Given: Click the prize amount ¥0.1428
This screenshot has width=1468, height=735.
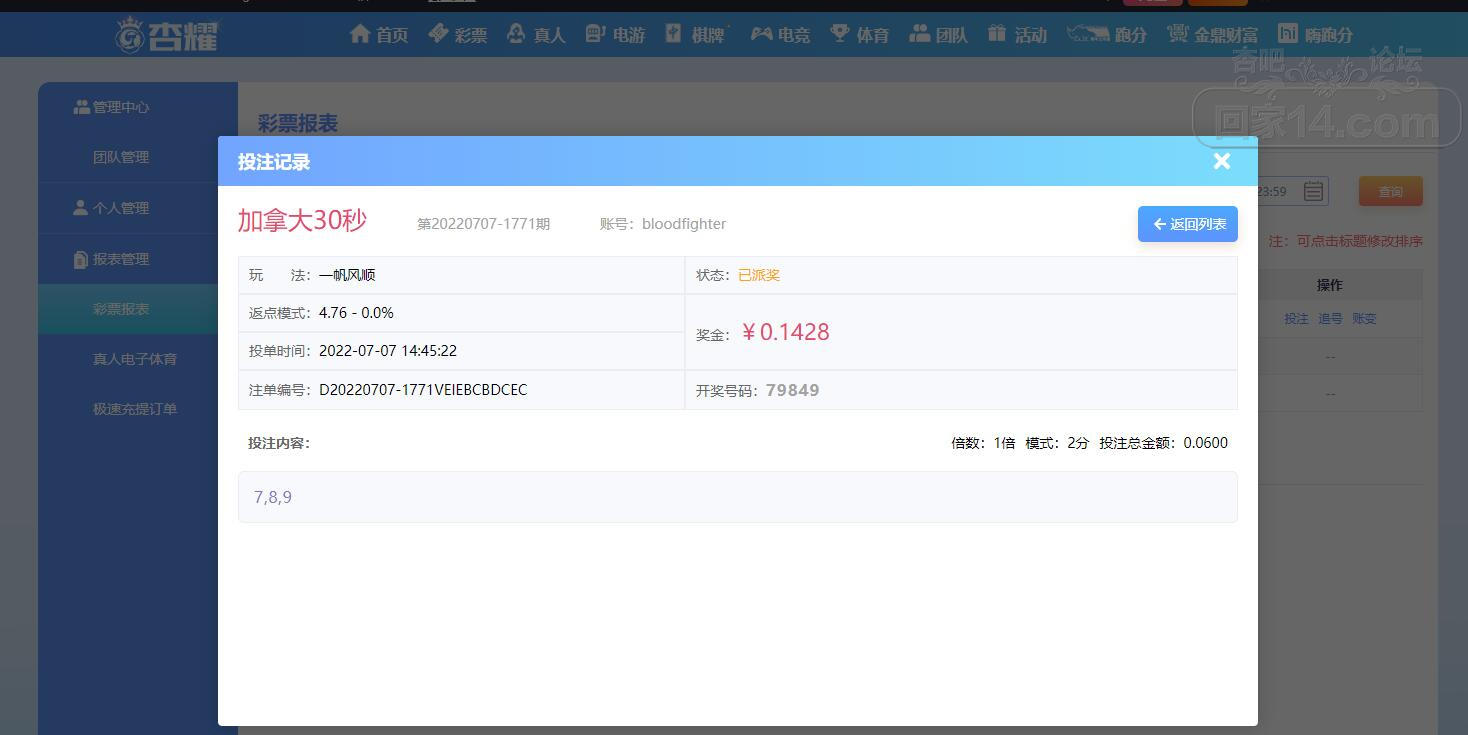Looking at the screenshot, I should point(785,332).
